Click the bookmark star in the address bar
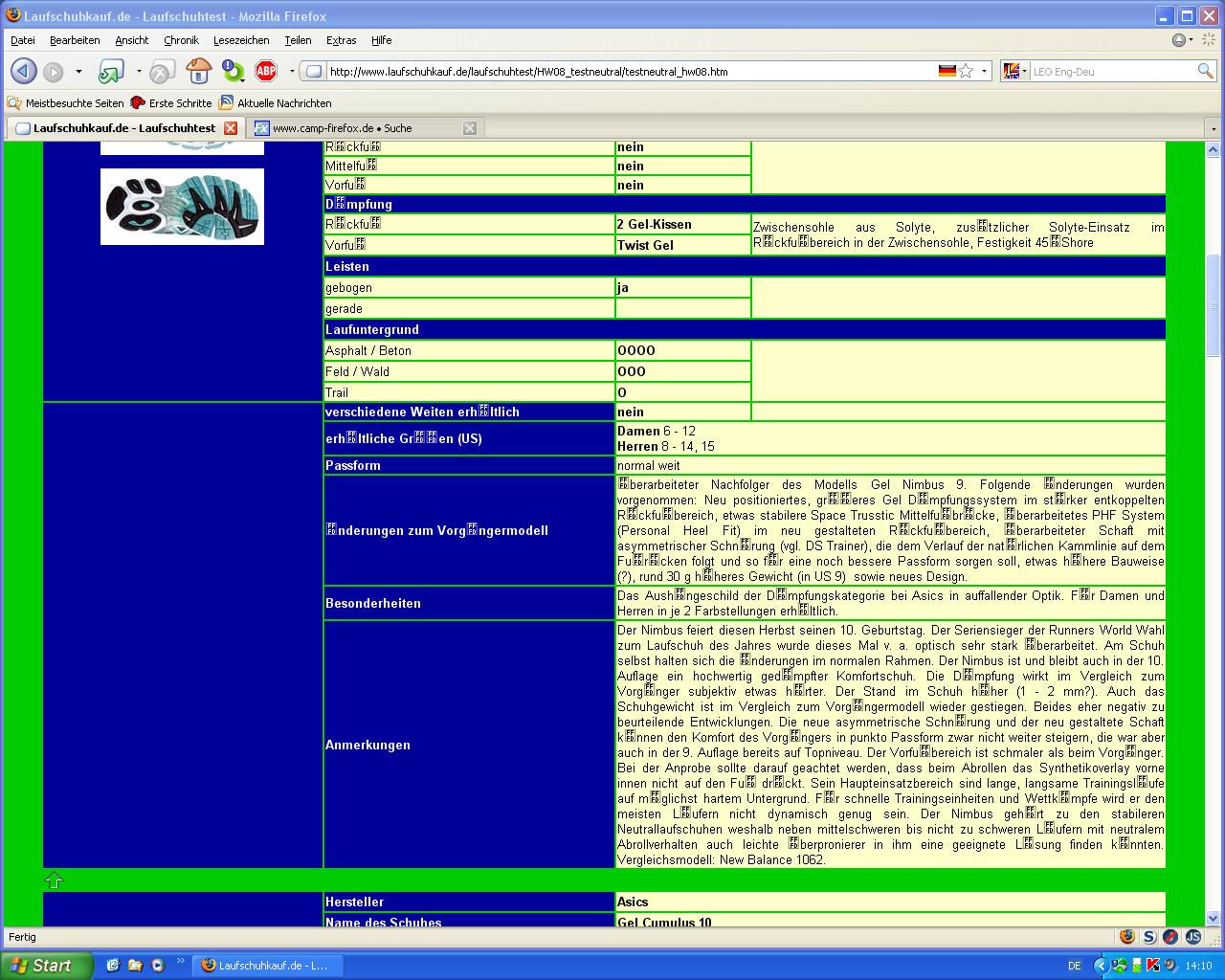Image resolution: width=1225 pixels, height=980 pixels. tap(967, 72)
